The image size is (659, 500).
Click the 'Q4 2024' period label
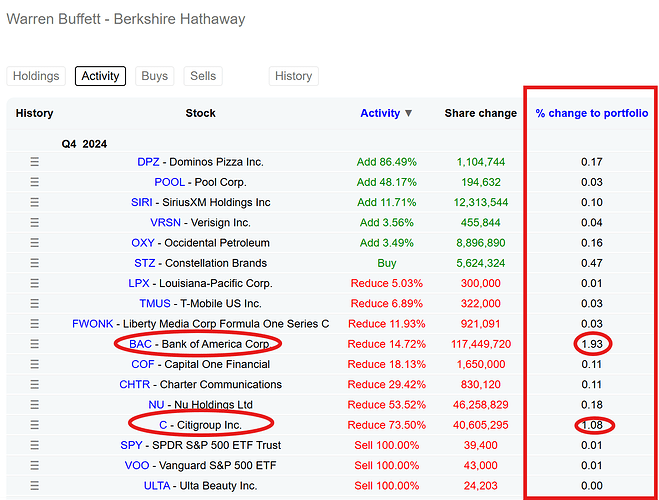[84, 144]
